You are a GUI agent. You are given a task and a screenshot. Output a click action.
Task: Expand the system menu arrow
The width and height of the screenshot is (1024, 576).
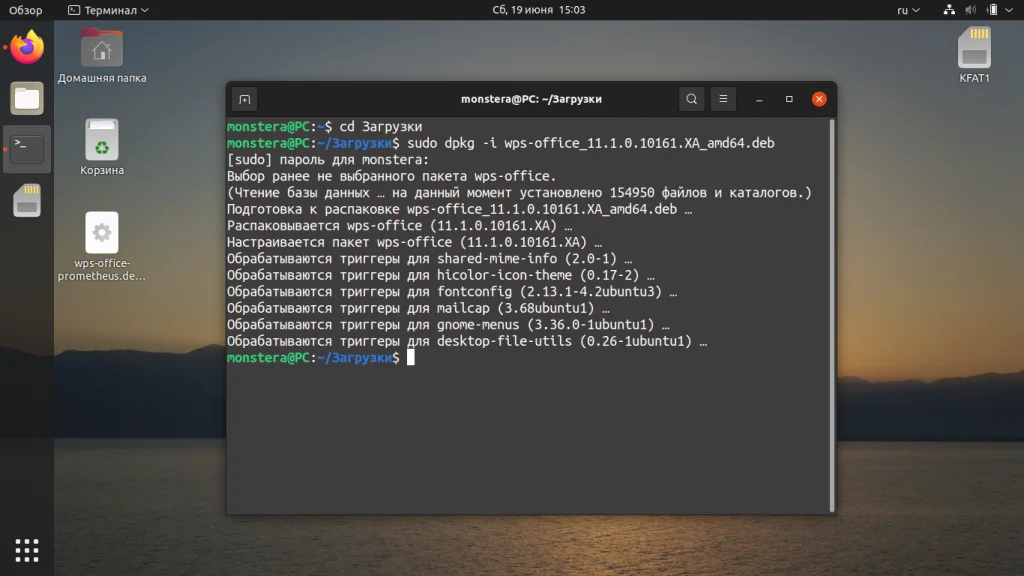(x=1009, y=10)
